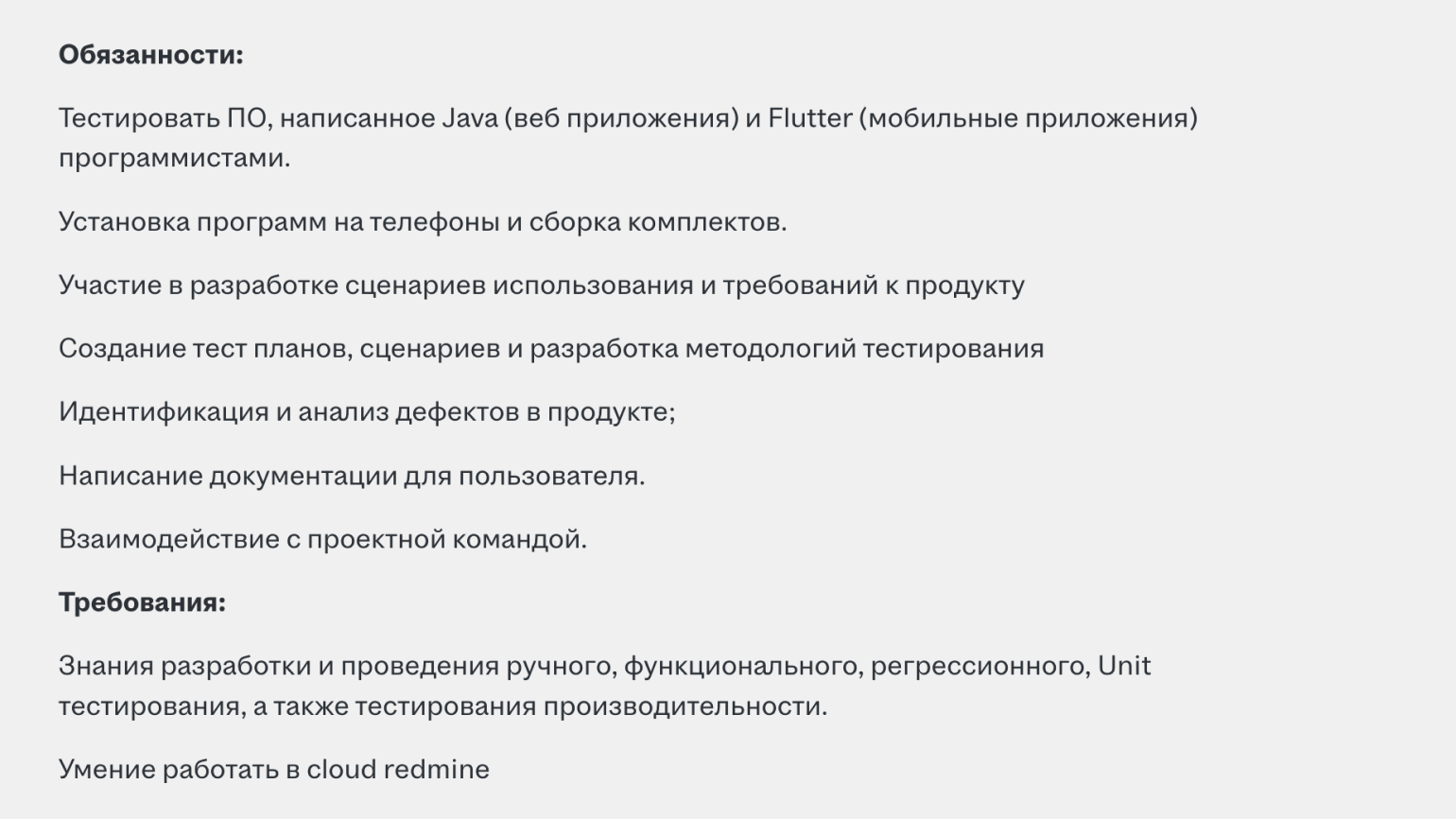The width and height of the screenshot is (1456, 819).
Task: Click the word "Flutter"
Action: (x=809, y=118)
